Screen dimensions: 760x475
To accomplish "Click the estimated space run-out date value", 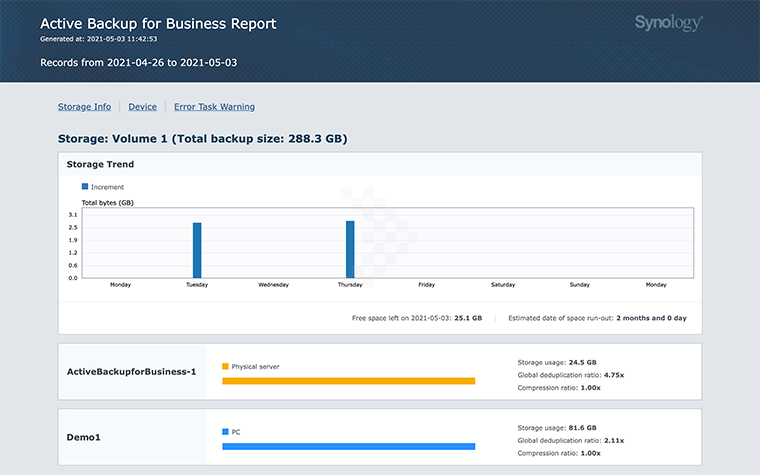I will click(651, 318).
